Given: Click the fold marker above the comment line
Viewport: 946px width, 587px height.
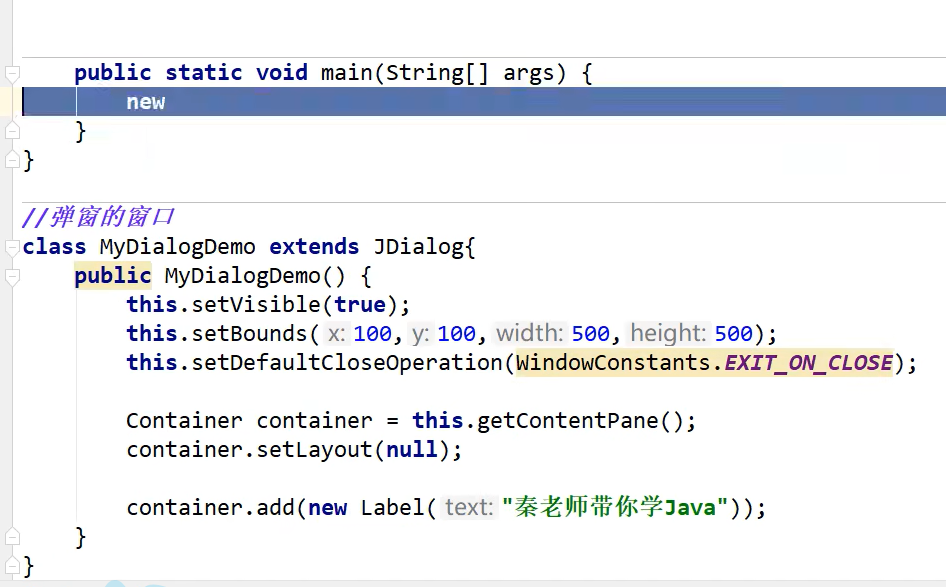Looking at the screenshot, I should click(x=12, y=160).
